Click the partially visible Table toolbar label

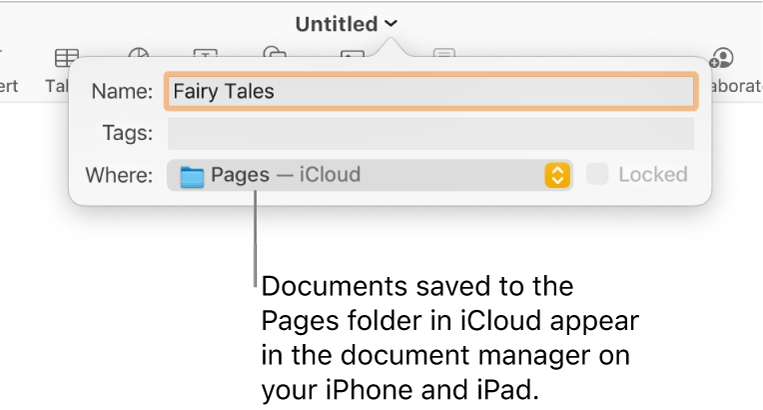57,86
